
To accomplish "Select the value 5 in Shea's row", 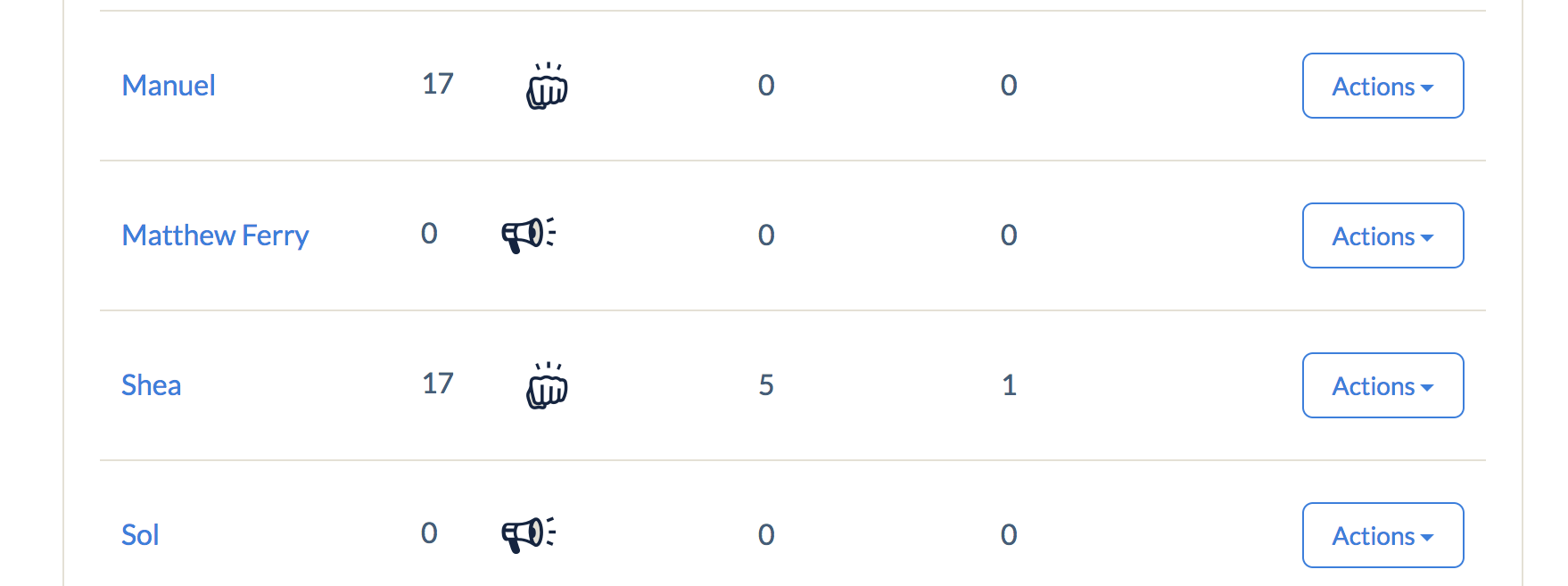I will point(766,385).
